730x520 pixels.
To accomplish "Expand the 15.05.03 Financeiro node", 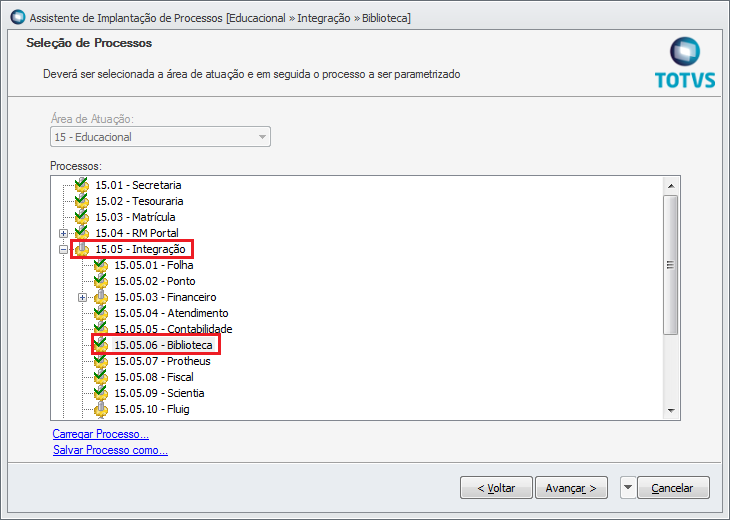I will point(82,297).
